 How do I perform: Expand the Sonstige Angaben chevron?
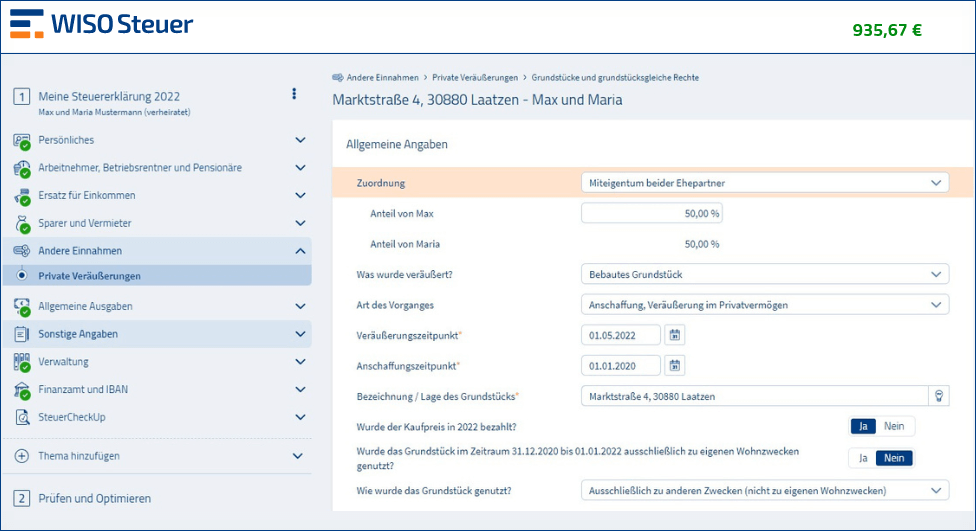click(300, 334)
